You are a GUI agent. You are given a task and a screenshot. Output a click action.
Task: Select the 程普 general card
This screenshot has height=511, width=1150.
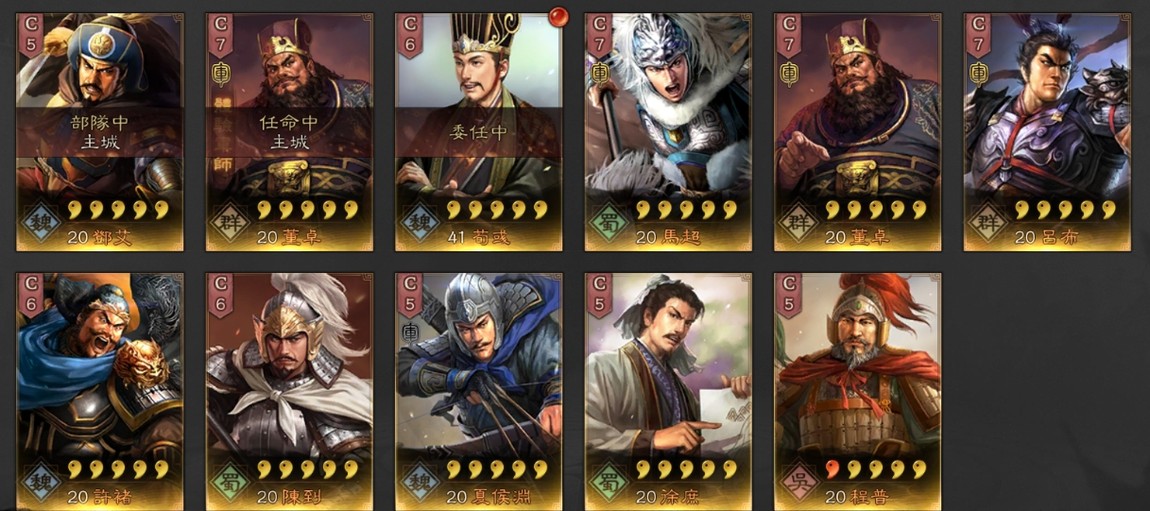pyautogui.click(x=857, y=391)
